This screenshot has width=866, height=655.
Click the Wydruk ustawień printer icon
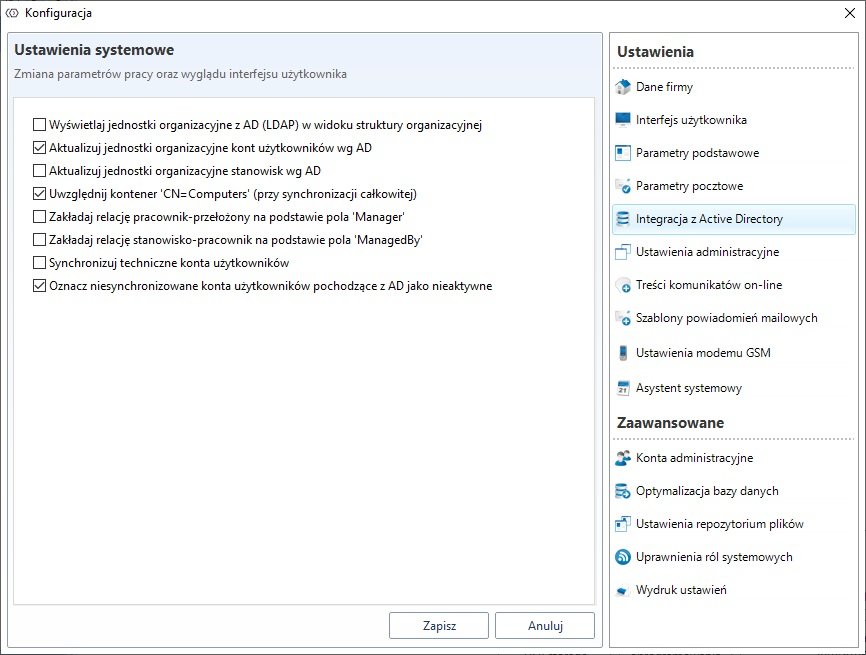623,590
